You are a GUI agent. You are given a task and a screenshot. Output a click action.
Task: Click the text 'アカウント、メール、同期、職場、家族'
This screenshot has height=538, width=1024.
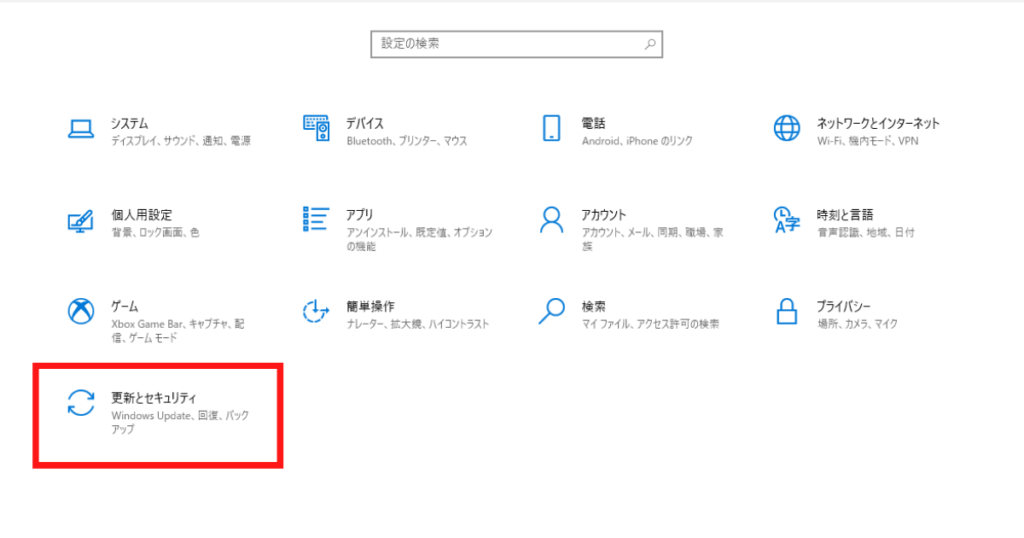click(x=652, y=239)
